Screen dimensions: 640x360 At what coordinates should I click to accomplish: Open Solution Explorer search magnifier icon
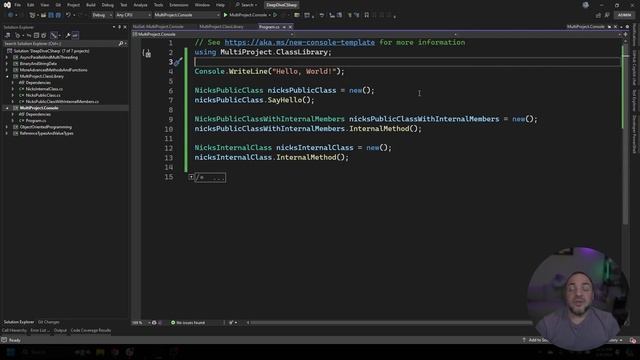[121, 43]
